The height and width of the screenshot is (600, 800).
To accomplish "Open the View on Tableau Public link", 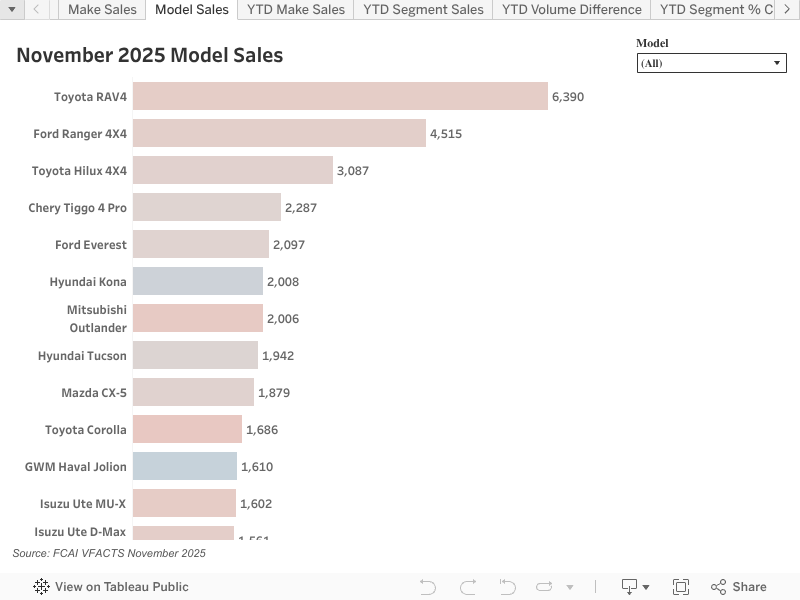I will (121, 587).
